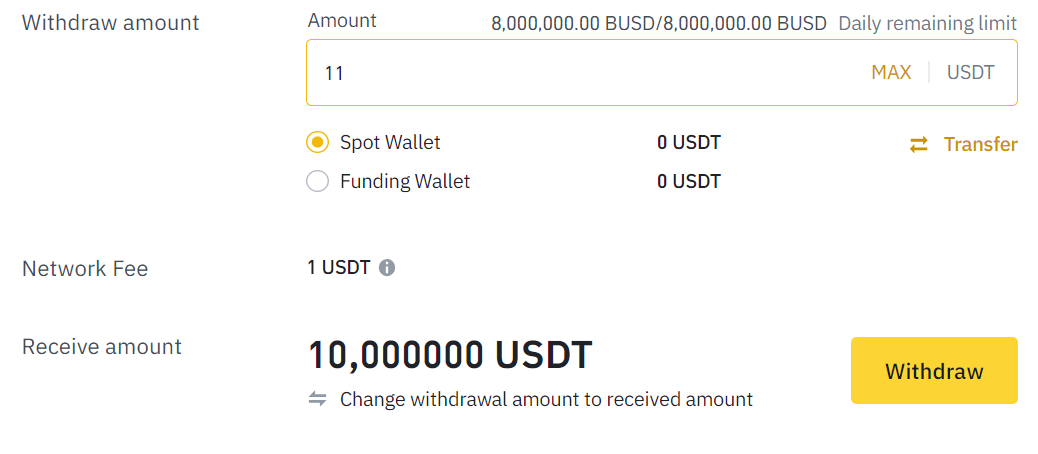
Task: Click Change withdrawal amount to received amount
Action: 546,399
